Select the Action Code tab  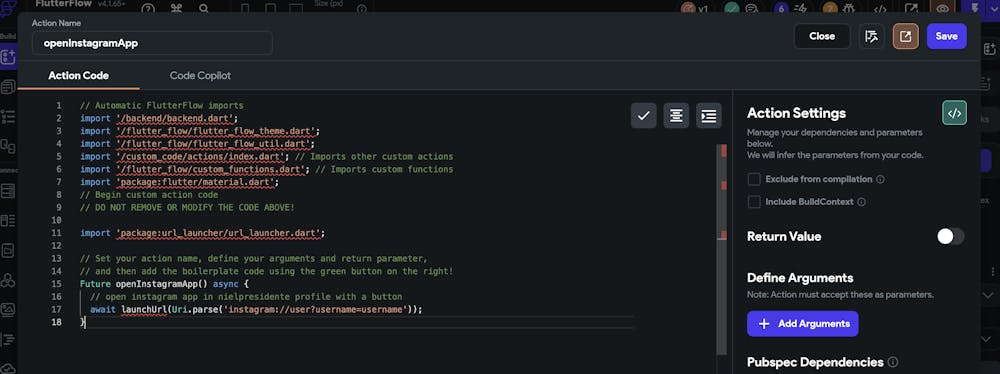(78, 75)
